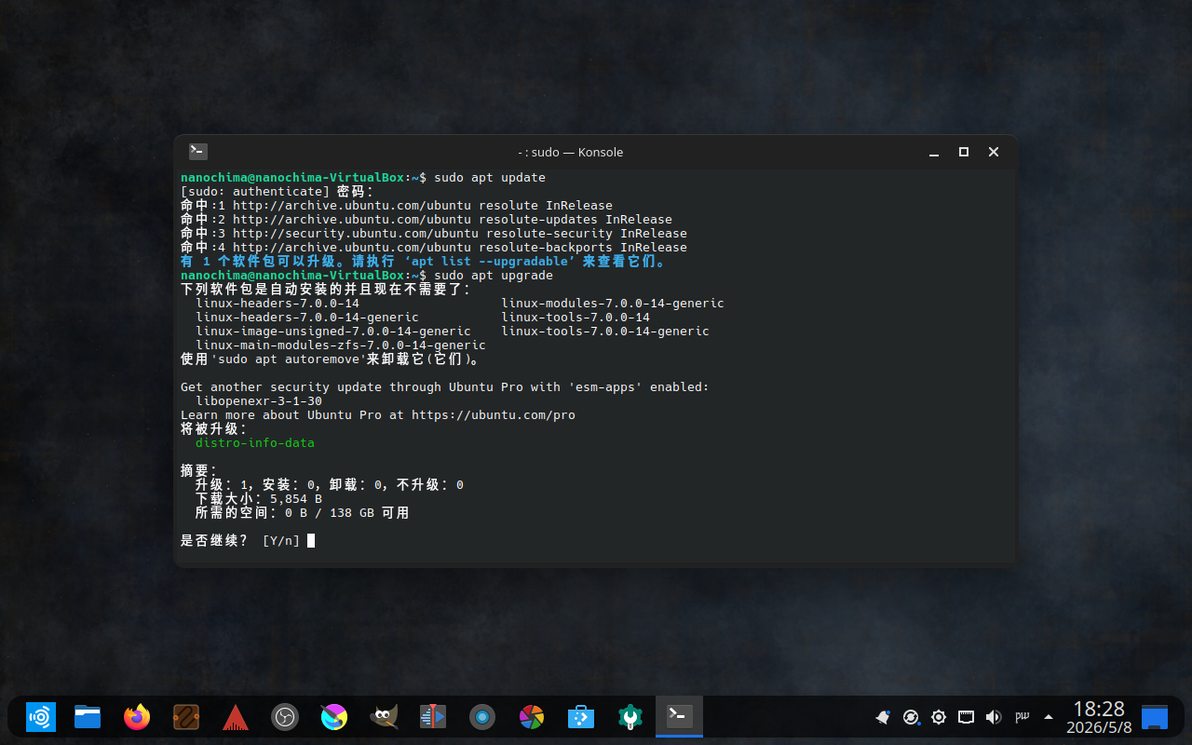
Task: Launch the colorful aperture wheel app
Action: (x=531, y=717)
